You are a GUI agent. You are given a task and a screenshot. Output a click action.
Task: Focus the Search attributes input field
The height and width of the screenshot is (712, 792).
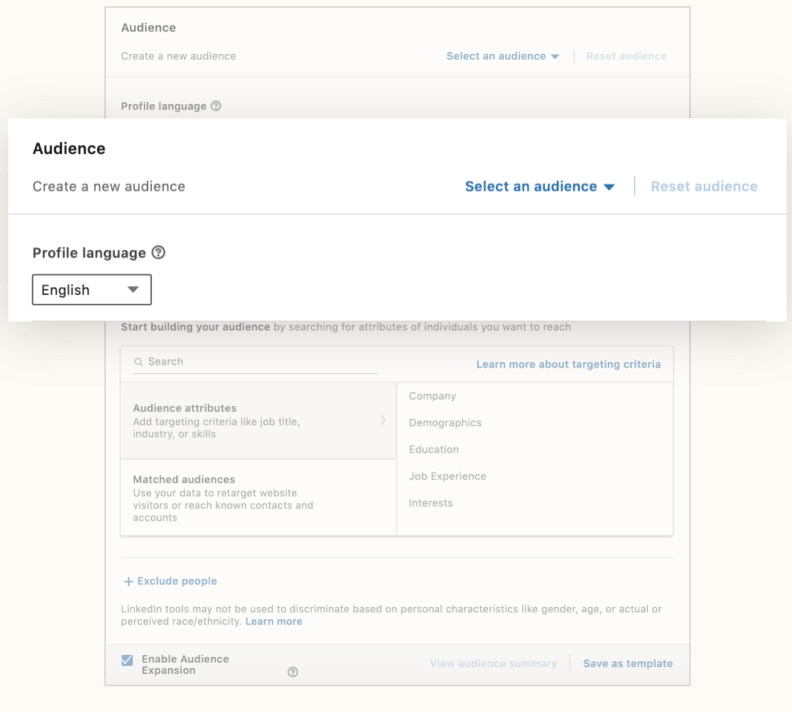pos(255,362)
